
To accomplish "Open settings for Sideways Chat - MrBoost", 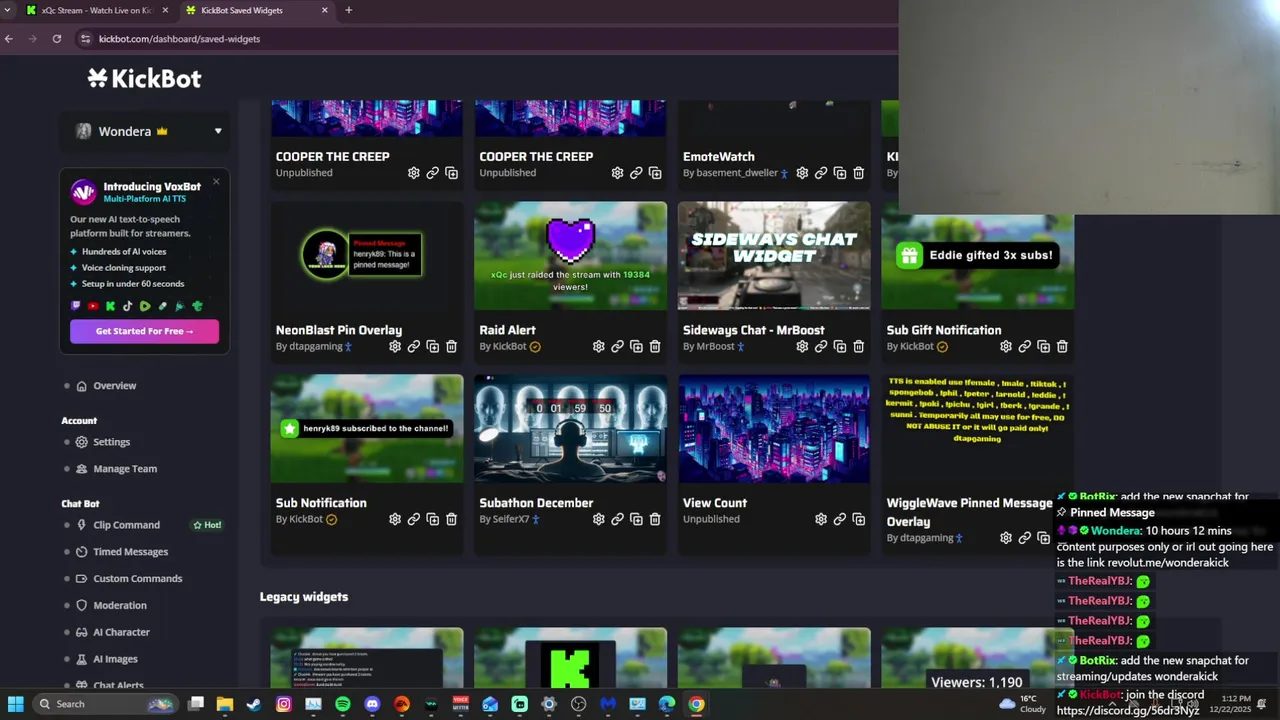I will click(802, 346).
